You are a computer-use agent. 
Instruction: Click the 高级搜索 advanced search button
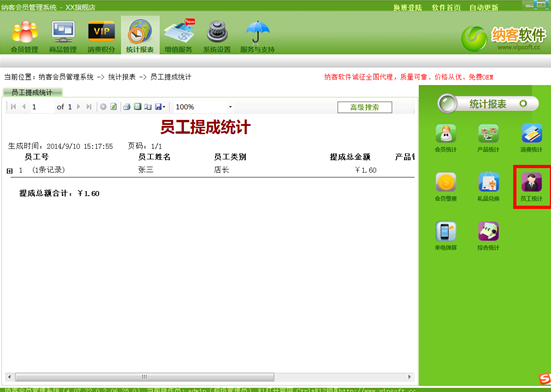click(x=364, y=107)
